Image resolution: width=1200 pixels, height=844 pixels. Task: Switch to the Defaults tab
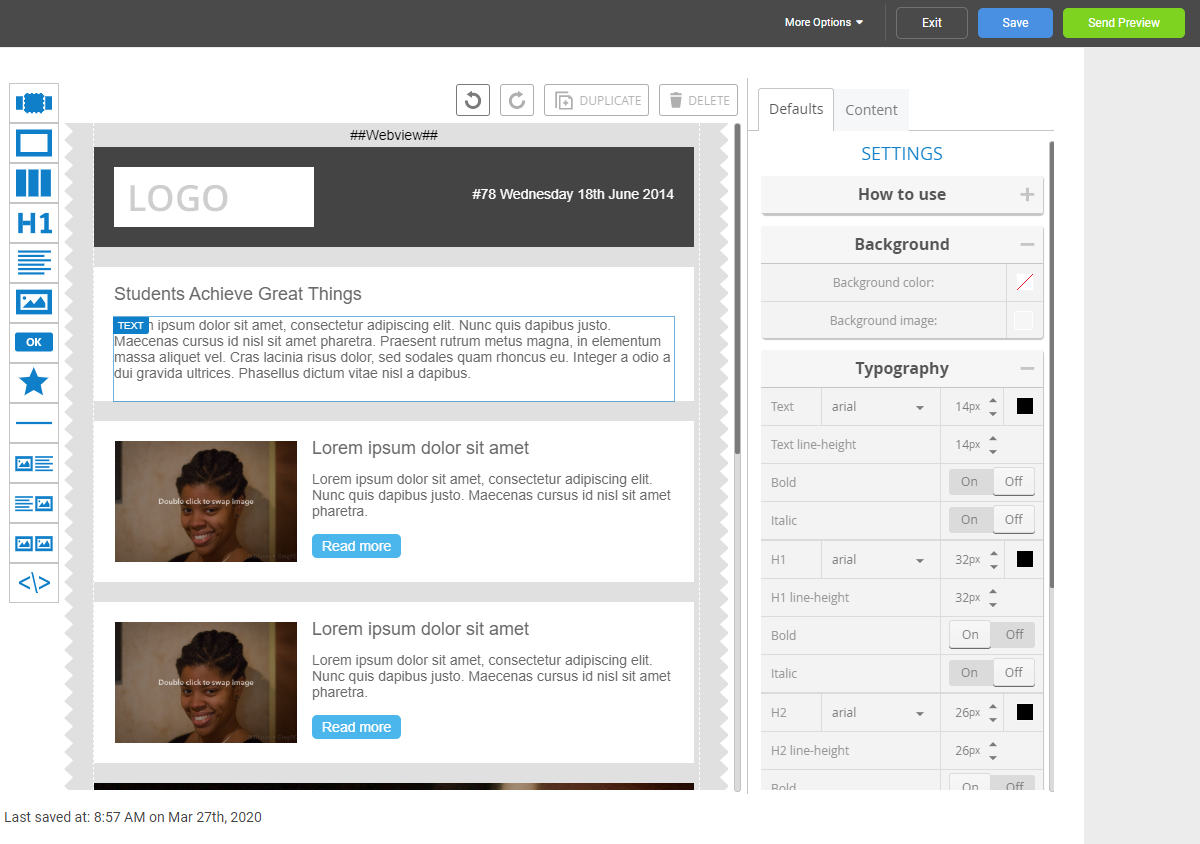796,109
